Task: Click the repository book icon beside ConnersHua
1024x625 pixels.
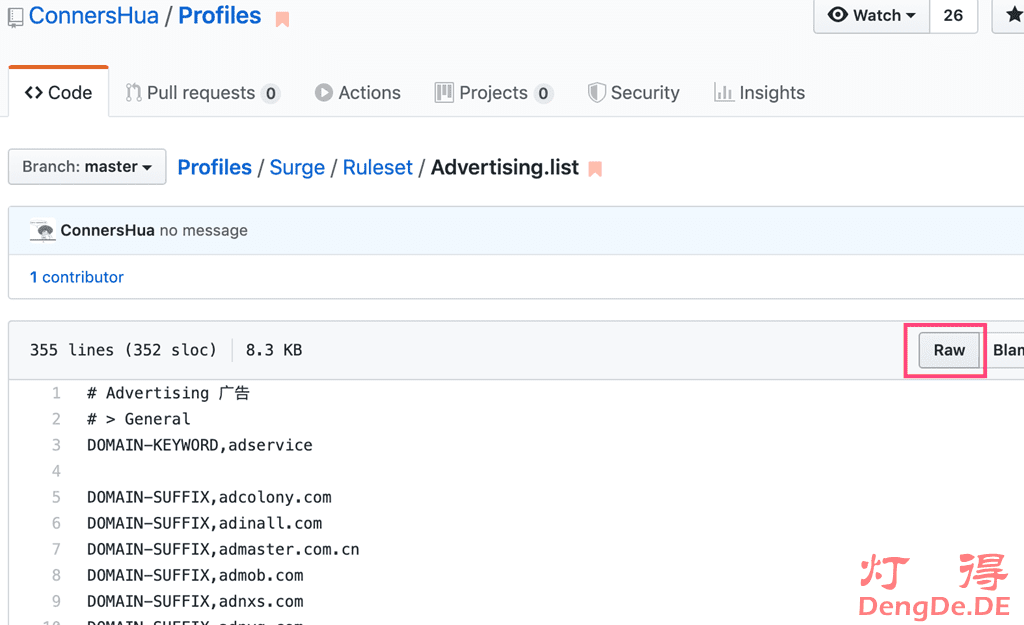Action: click(x=15, y=17)
